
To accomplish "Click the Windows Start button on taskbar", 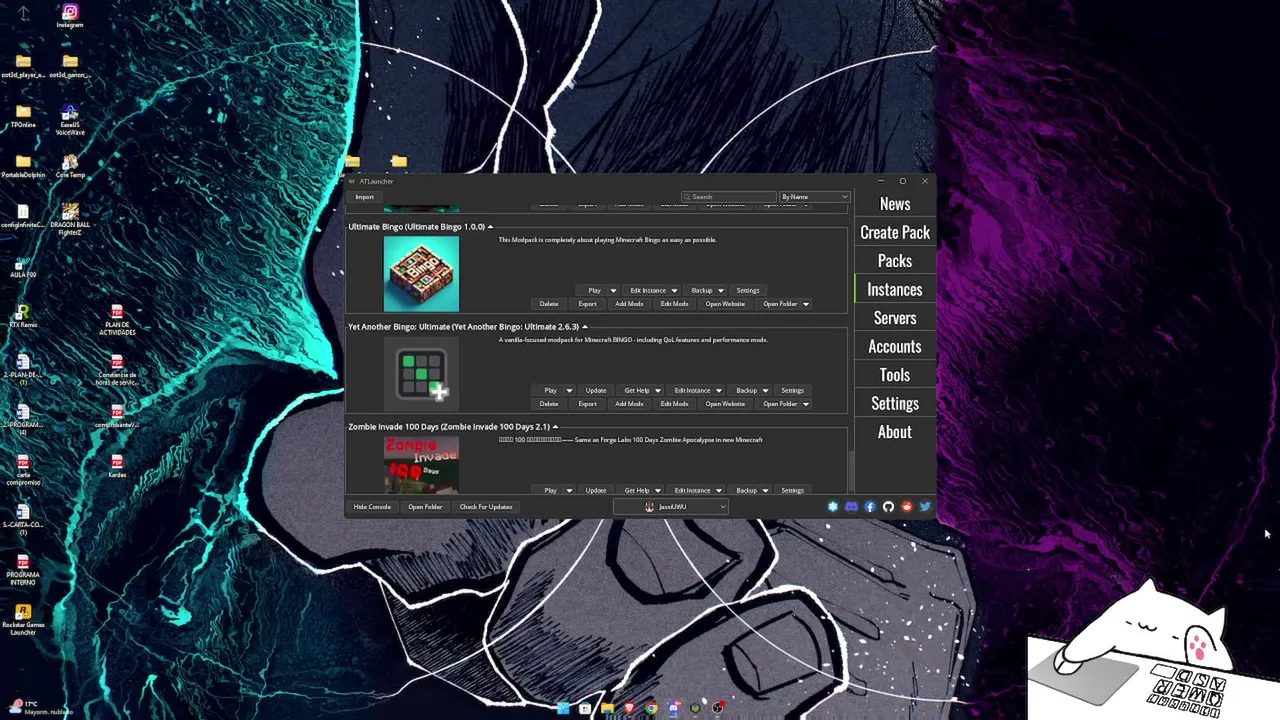I will coord(563,708).
